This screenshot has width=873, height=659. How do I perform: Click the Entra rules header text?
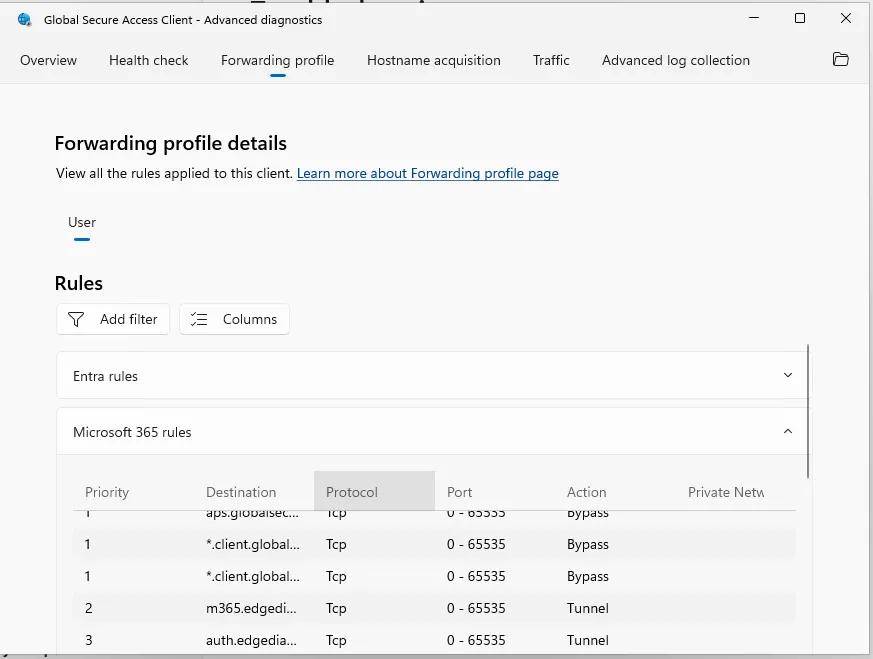point(105,376)
